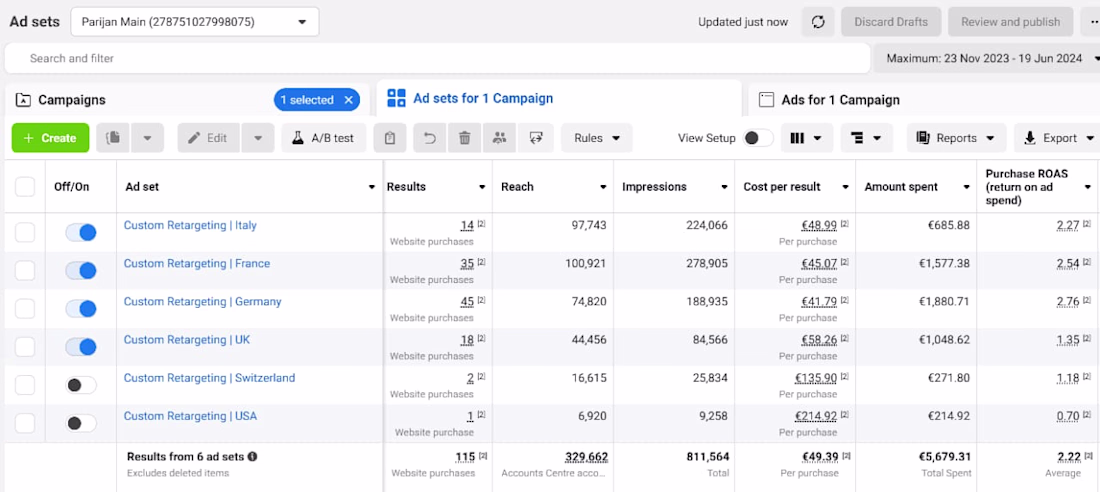Open Custom Retargeting | Switzerland ad set link
1100x492 pixels.
[x=209, y=378]
